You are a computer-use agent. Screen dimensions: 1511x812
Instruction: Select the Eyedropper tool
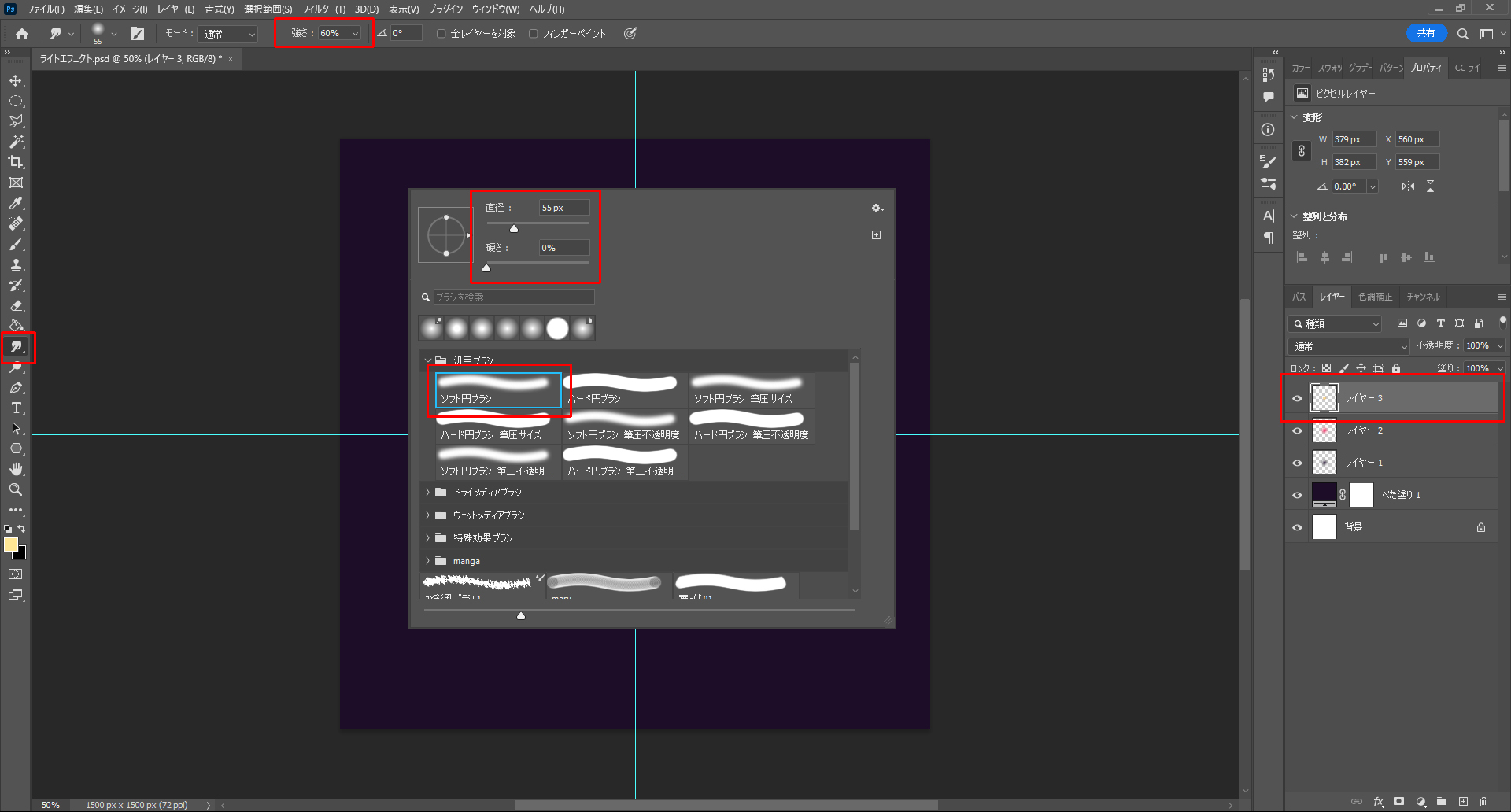point(16,203)
